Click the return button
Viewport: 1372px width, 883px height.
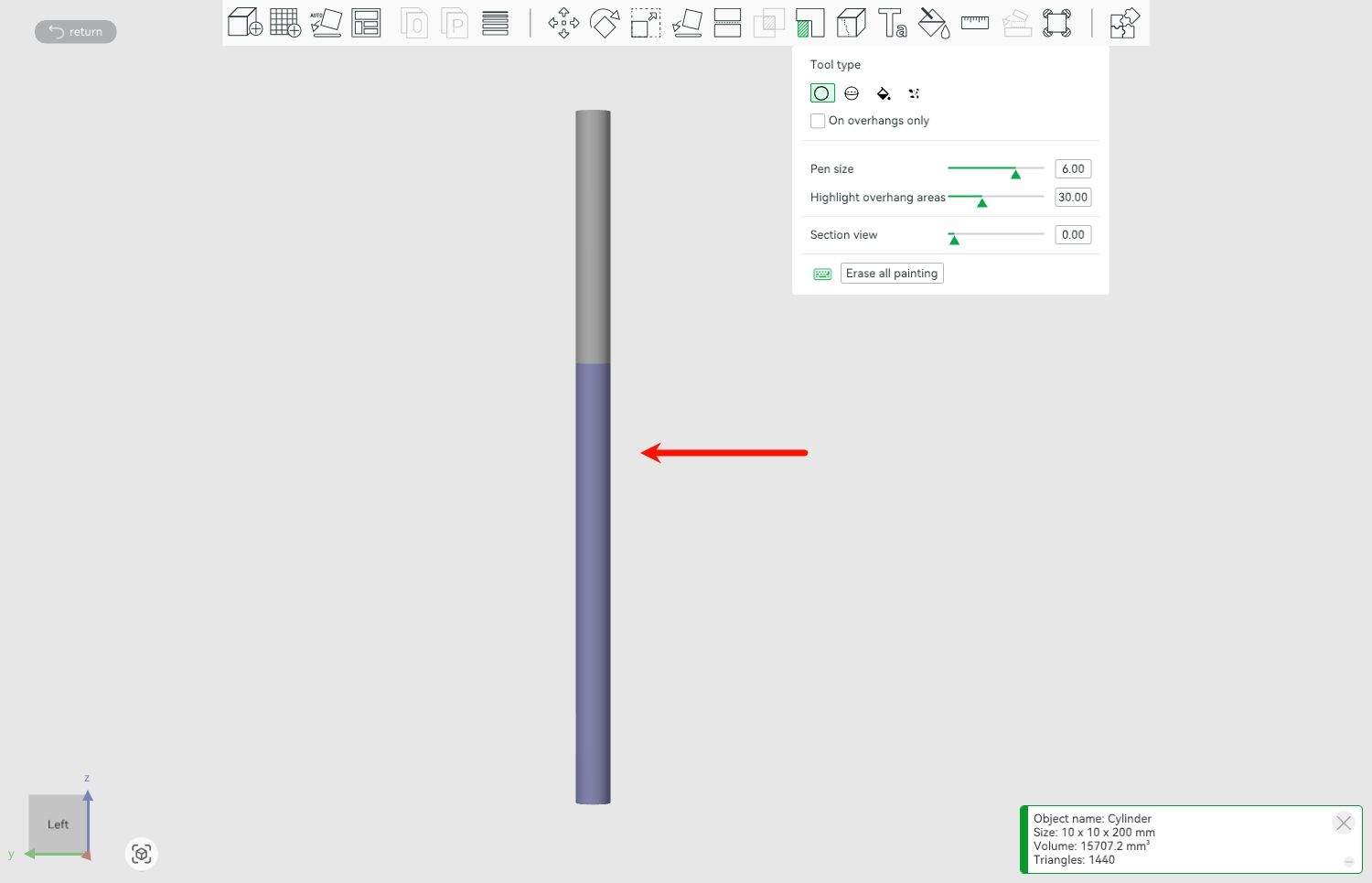pyautogui.click(x=76, y=32)
